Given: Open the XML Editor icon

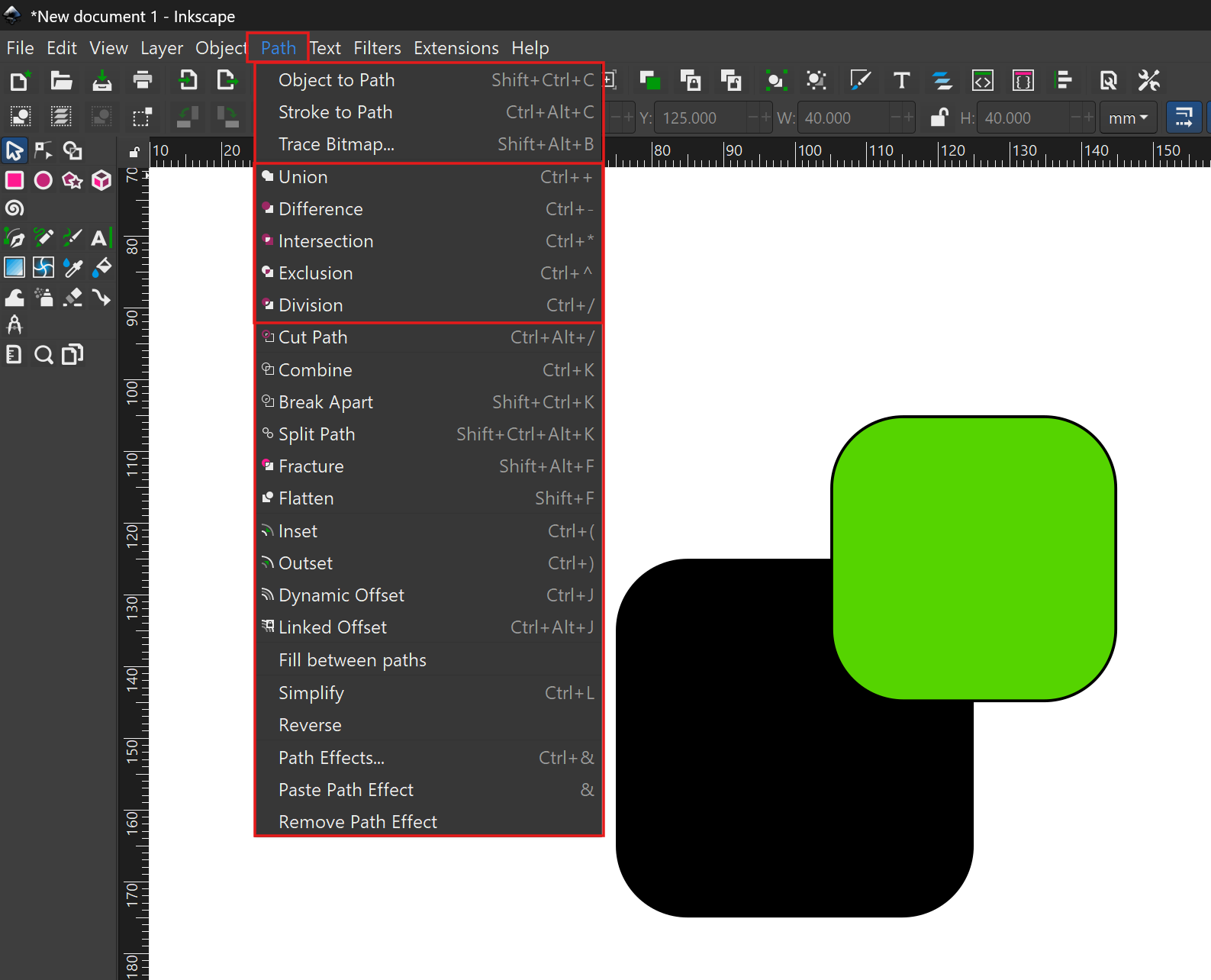Looking at the screenshot, I should (x=983, y=80).
